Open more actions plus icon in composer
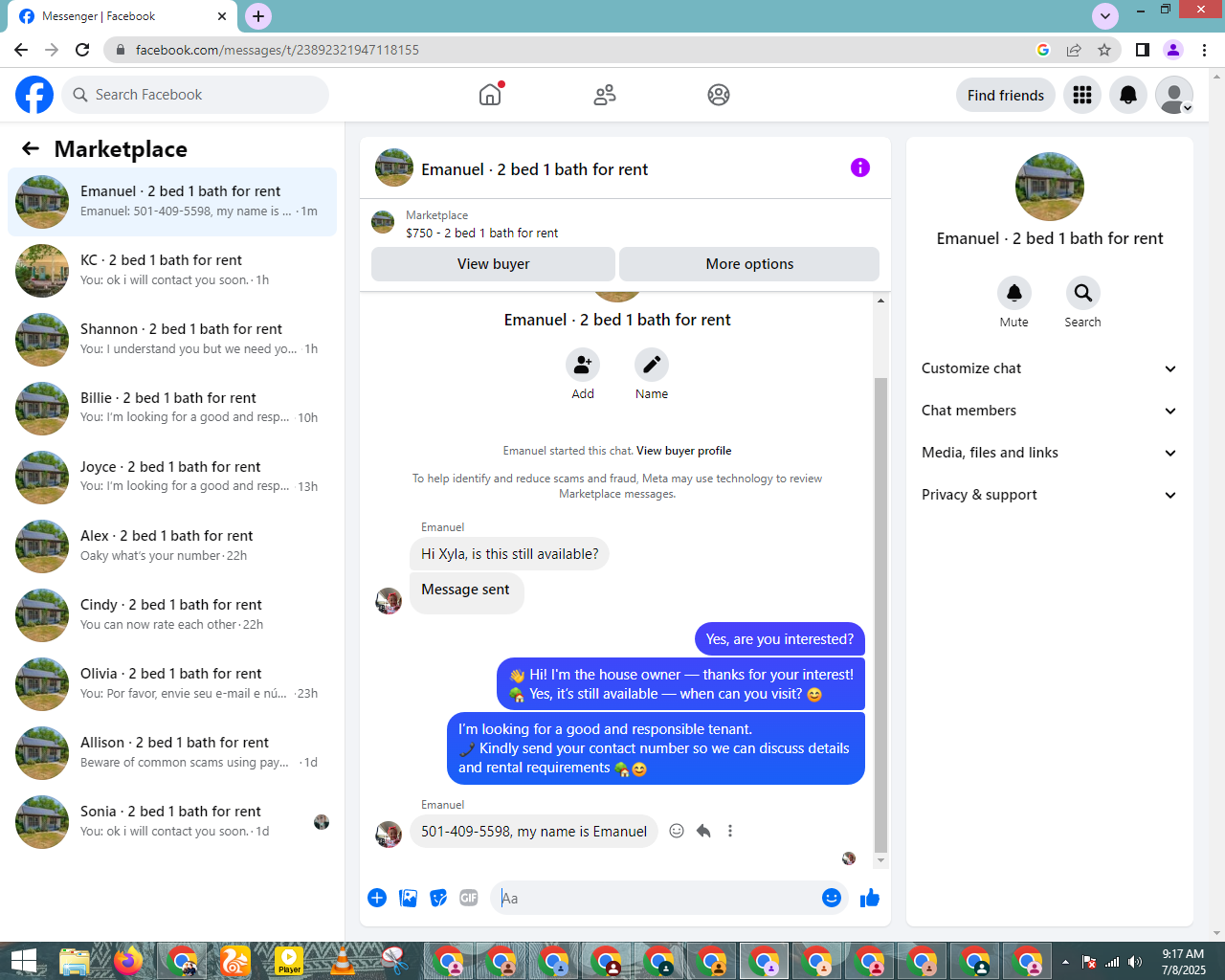 tap(377, 898)
